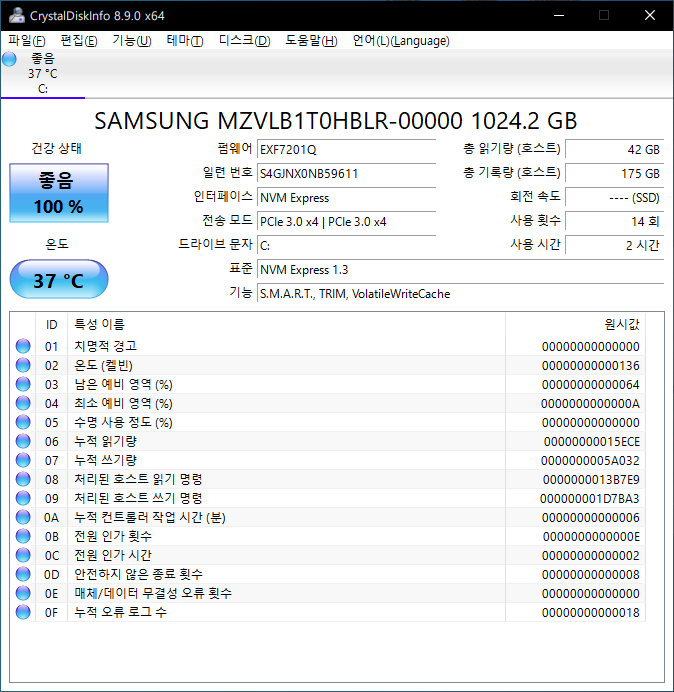The height and width of the screenshot is (692, 674).
Task: Select the 전원 인가 횟수 attribute name
Action: tap(113, 536)
